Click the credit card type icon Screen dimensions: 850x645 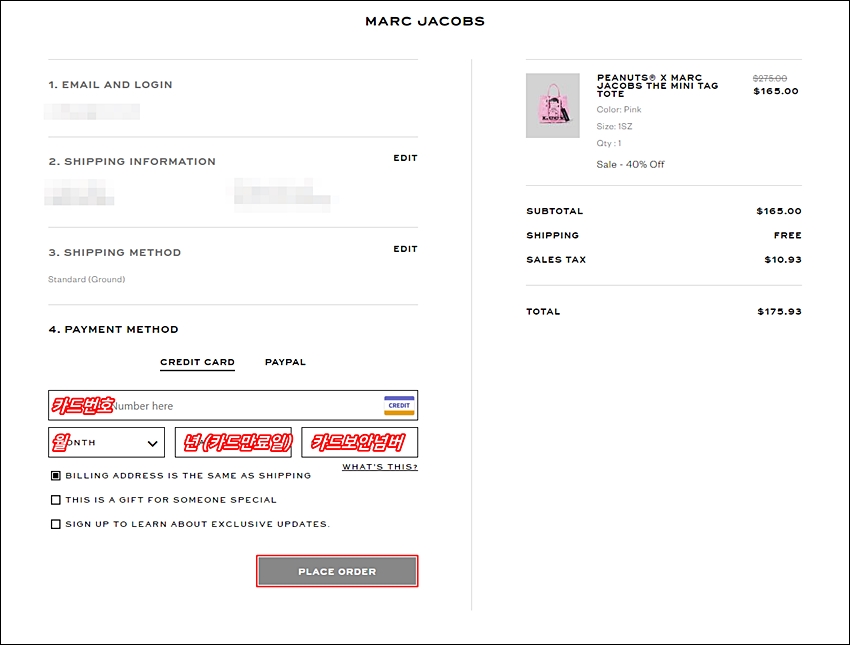click(399, 405)
